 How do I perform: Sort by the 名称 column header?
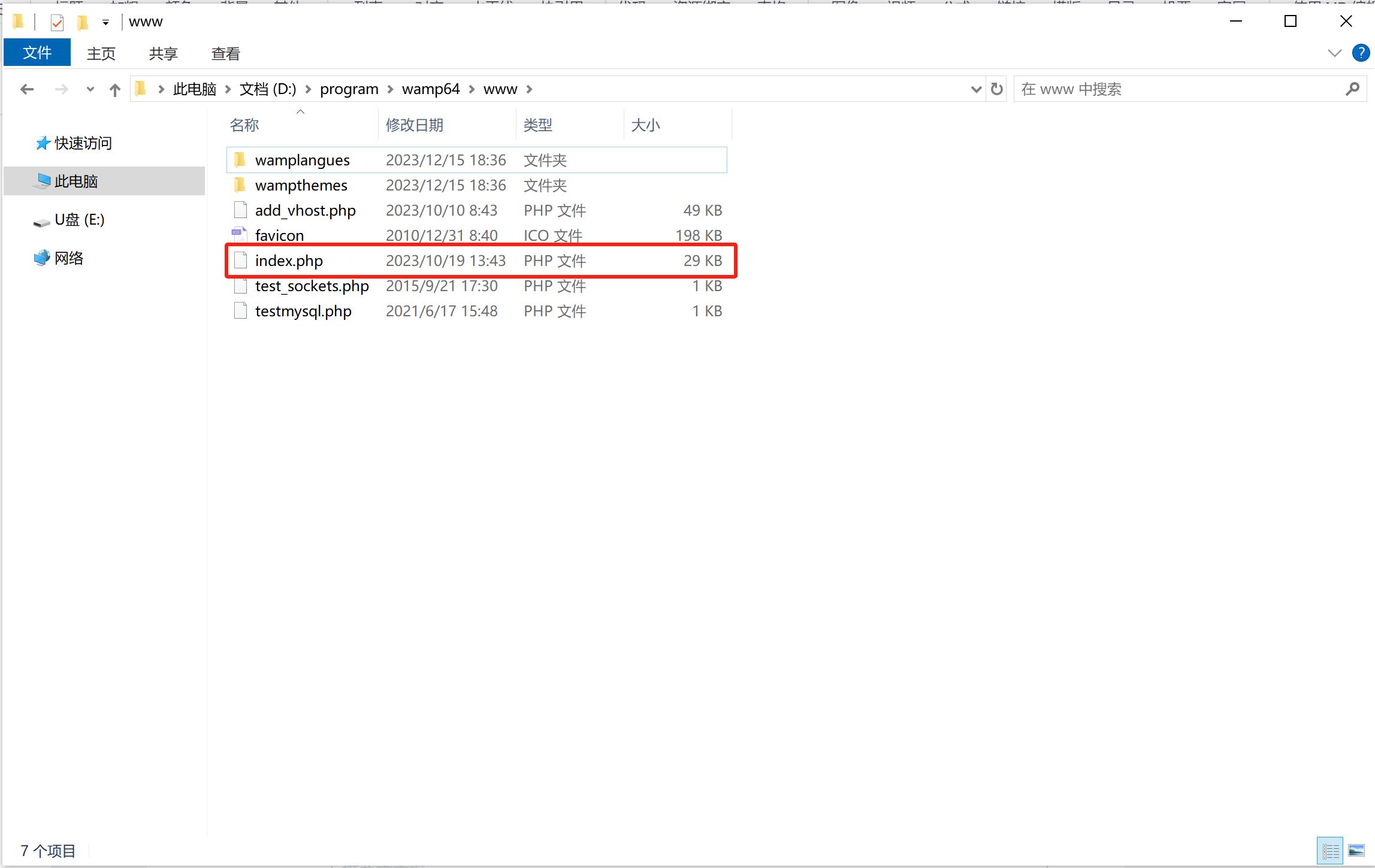(x=244, y=125)
